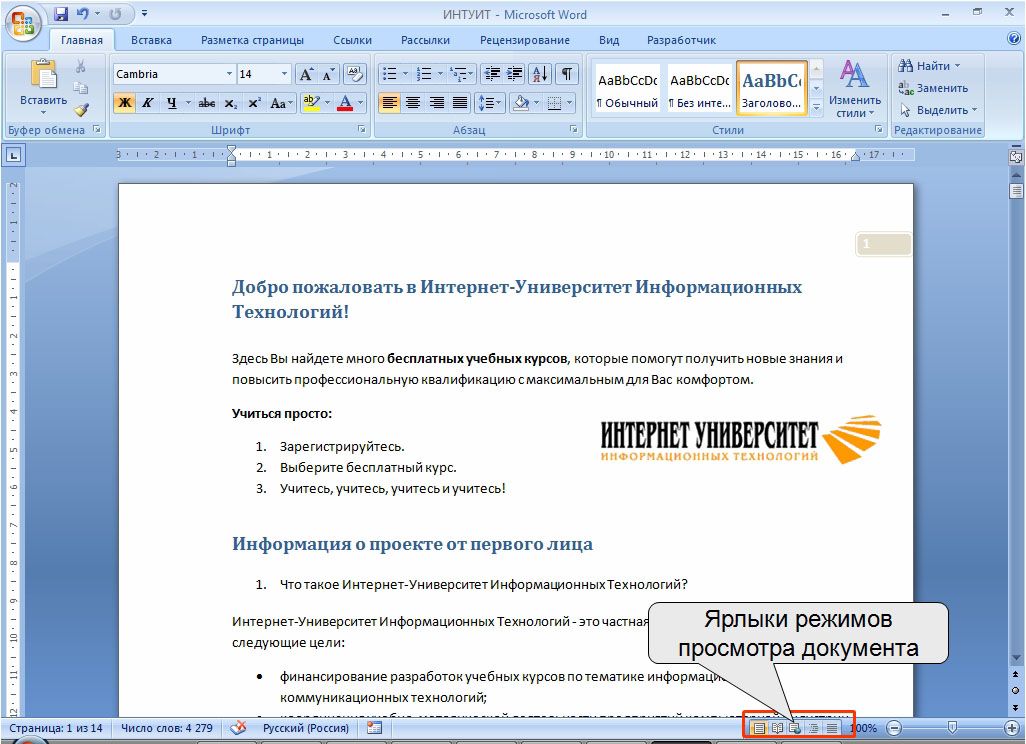Click the zoom slider handle
This screenshot has width=1026, height=744.
tap(953, 727)
